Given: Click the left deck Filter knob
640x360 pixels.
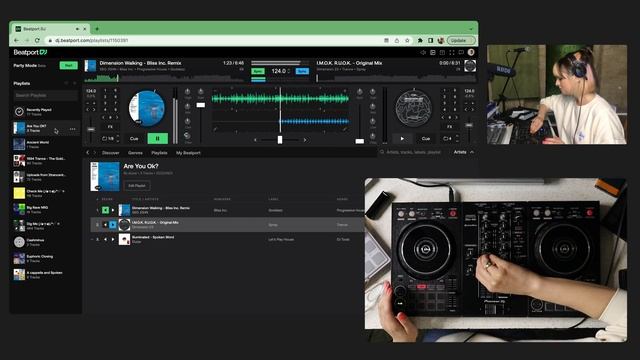Looking at the screenshot, I should 187,136.
